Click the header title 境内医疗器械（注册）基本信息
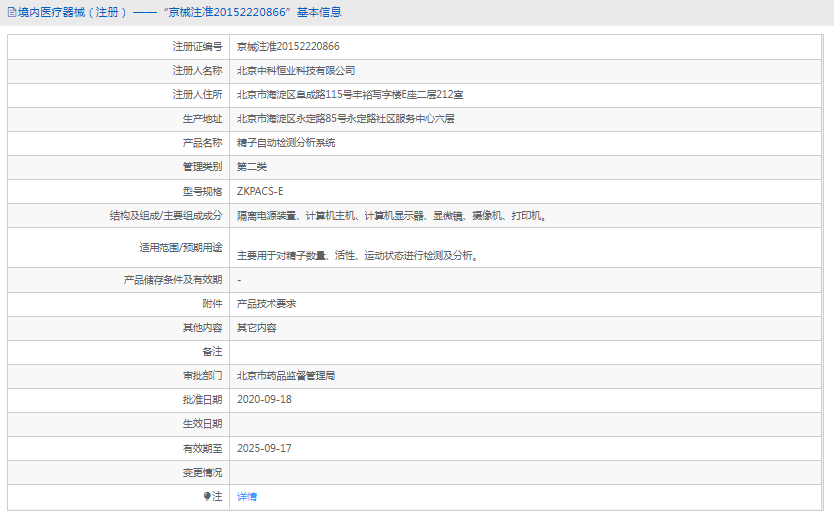 pyautogui.click(x=179, y=12)
